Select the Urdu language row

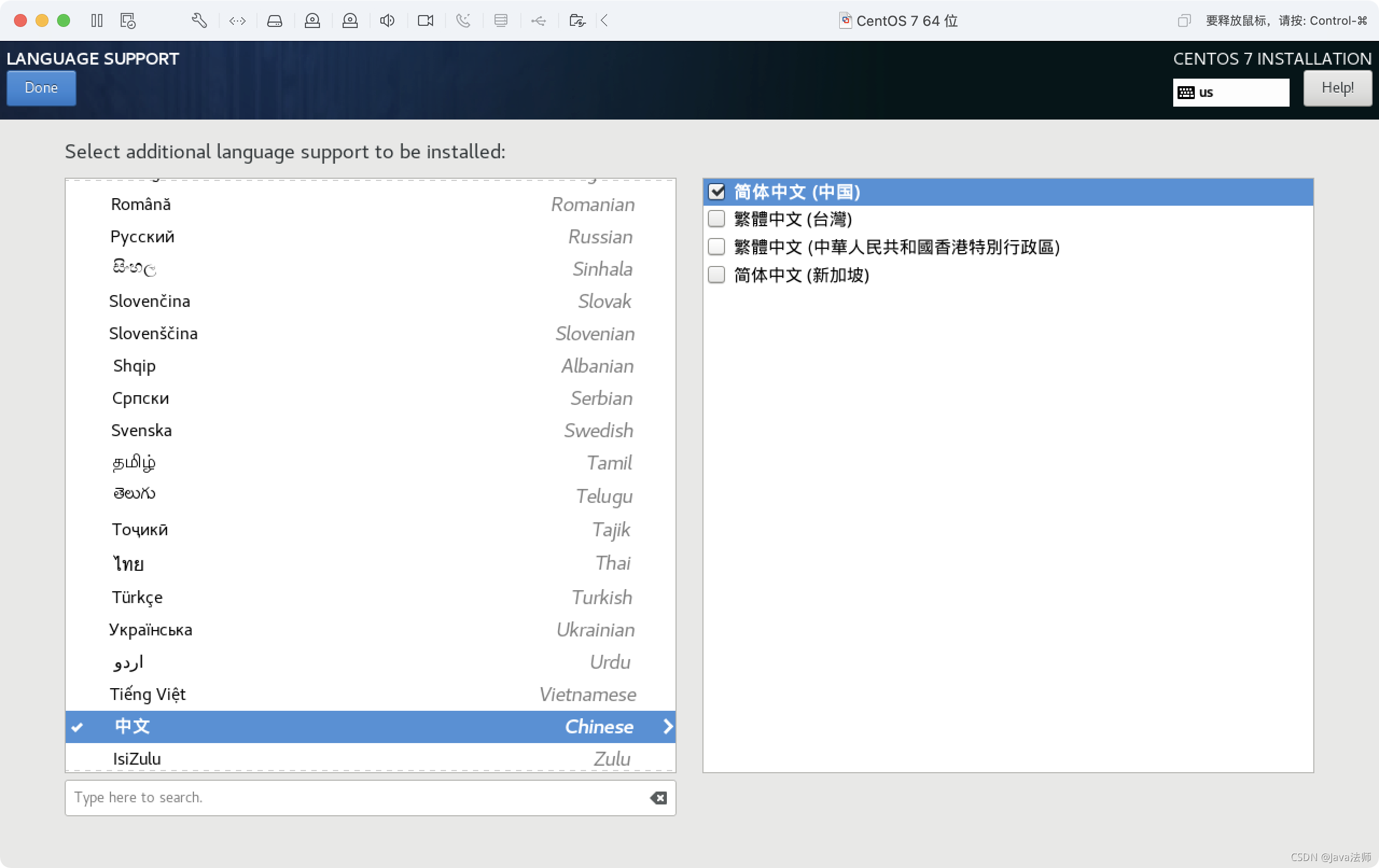(x=371, y=662)
